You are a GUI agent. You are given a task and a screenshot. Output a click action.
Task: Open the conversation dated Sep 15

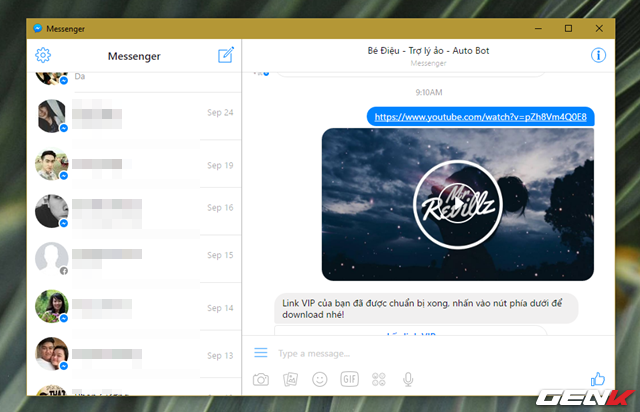[134, 258]
